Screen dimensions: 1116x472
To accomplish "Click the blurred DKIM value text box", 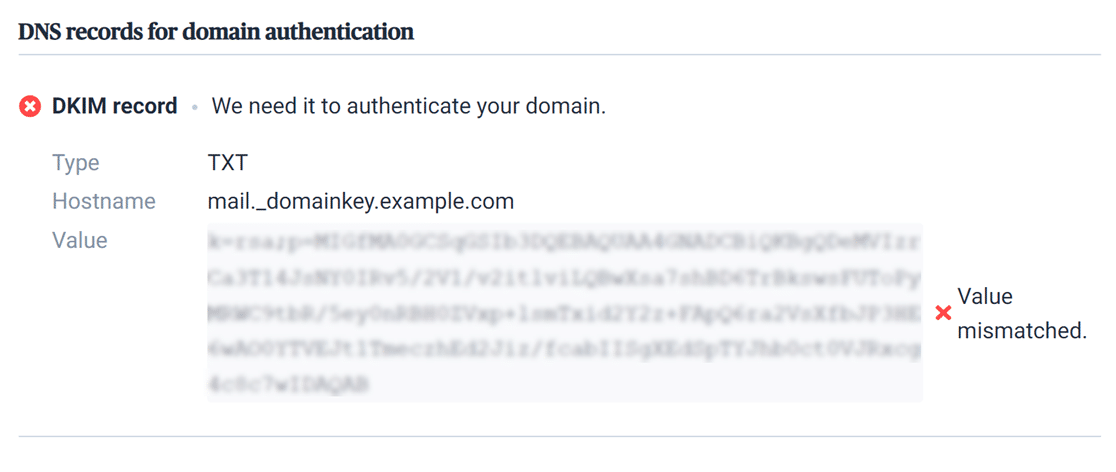I will [x=565, y=313].
